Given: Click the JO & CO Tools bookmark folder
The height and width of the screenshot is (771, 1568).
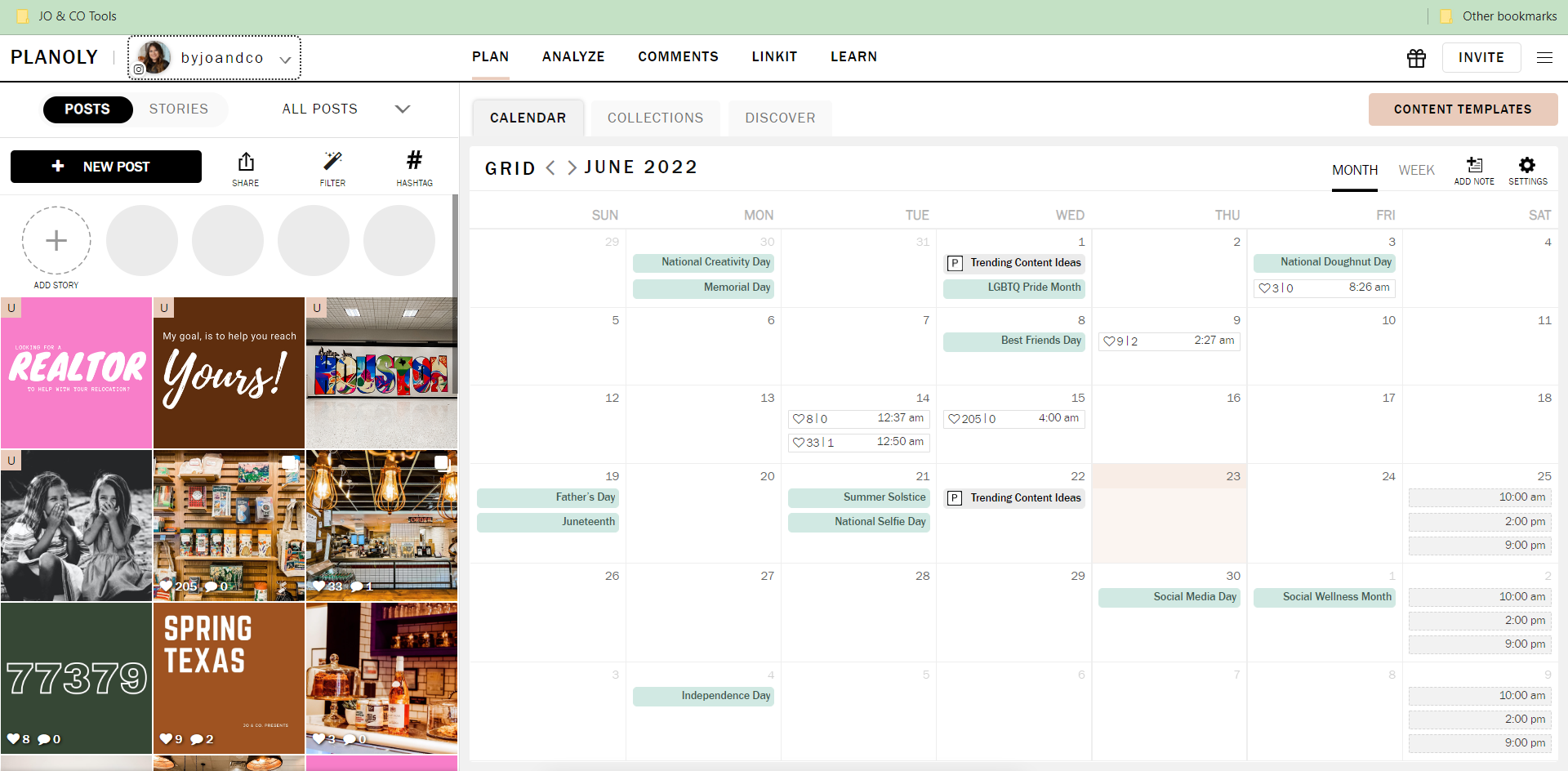Looking at the screenshot, I should (x=67, y=16).
